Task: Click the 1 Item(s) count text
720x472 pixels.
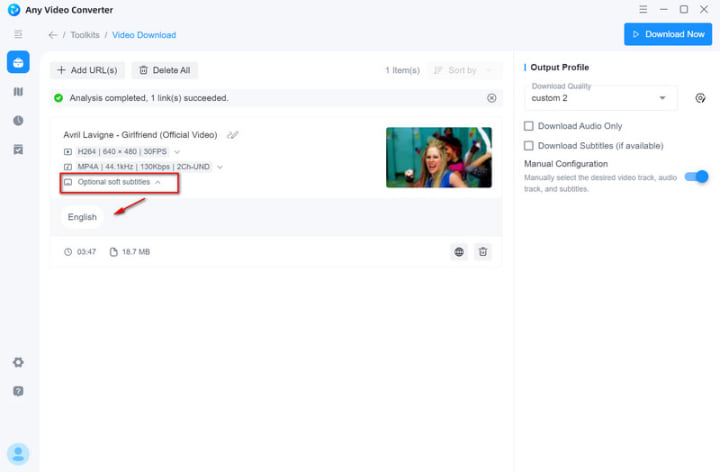Action: (402, 70)
